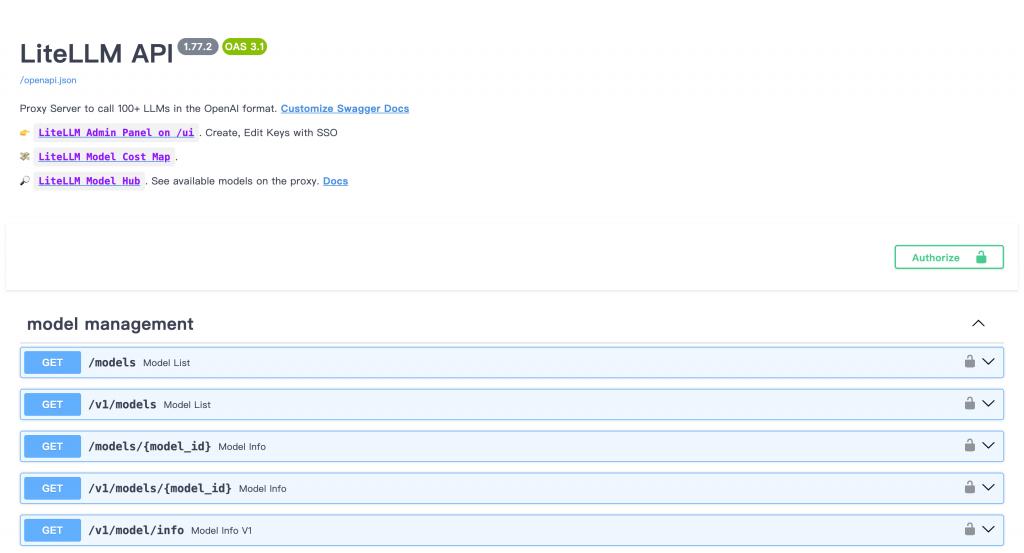Viewport: 1024px width, 553px height.
Task: Click the magnifier emoji beside Model Hub
Action: 25,181
